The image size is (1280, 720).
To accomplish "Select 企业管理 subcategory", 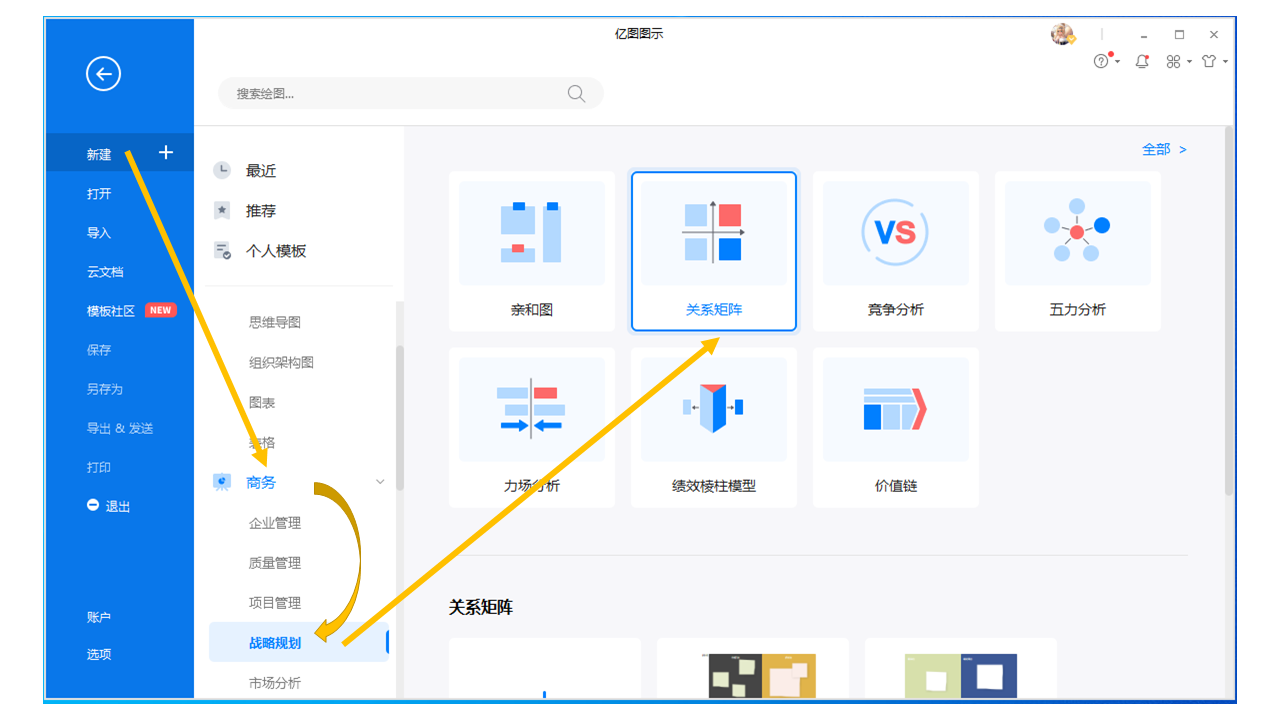I will (x=275, y=523).
